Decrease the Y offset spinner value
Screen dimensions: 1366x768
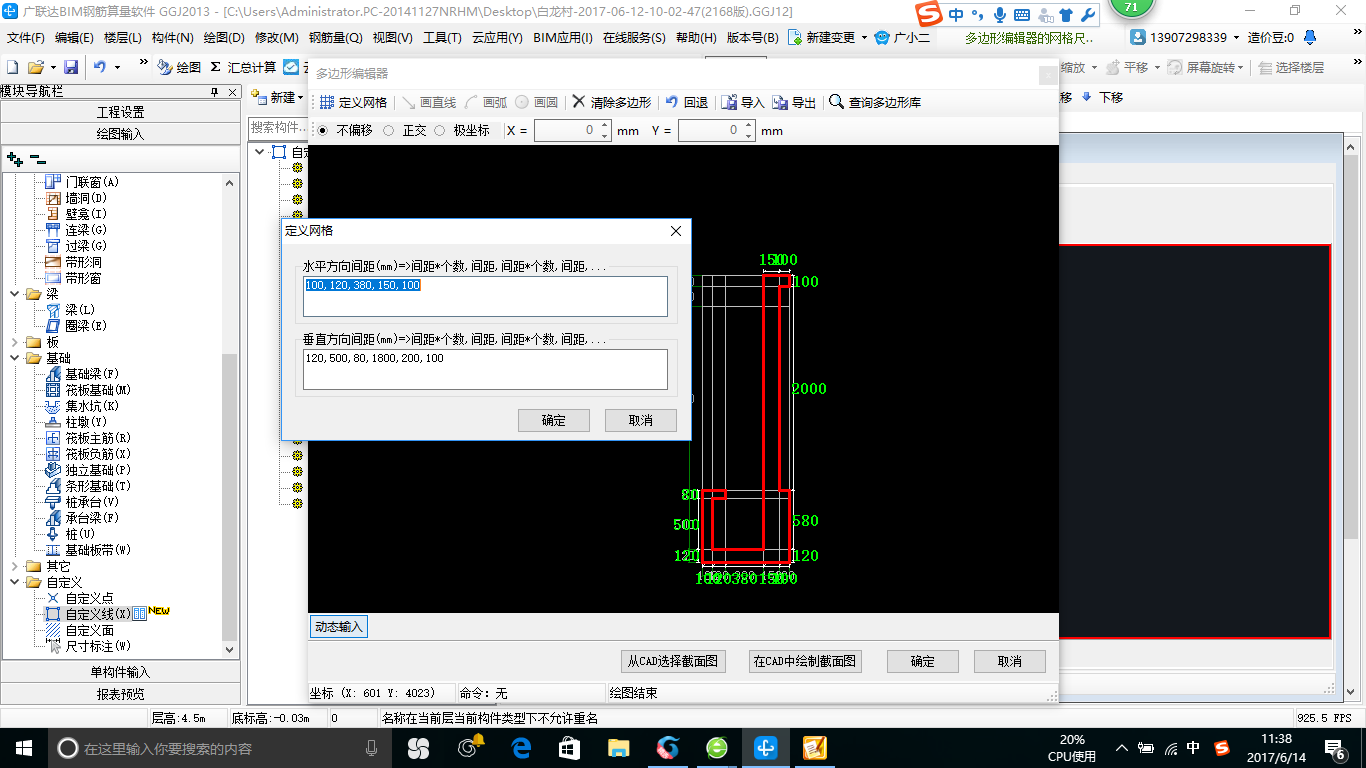coord(749,136)
